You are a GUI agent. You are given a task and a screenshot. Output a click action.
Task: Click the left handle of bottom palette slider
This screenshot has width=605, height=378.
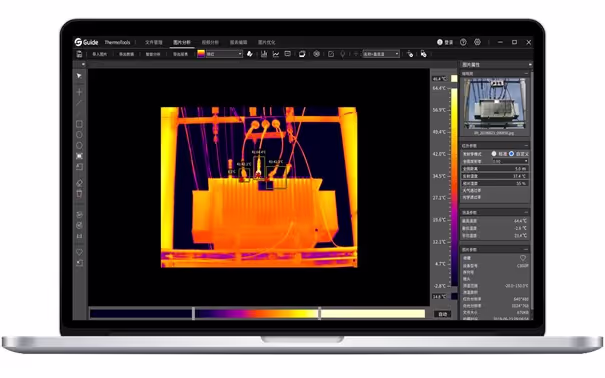pos(193,313)
